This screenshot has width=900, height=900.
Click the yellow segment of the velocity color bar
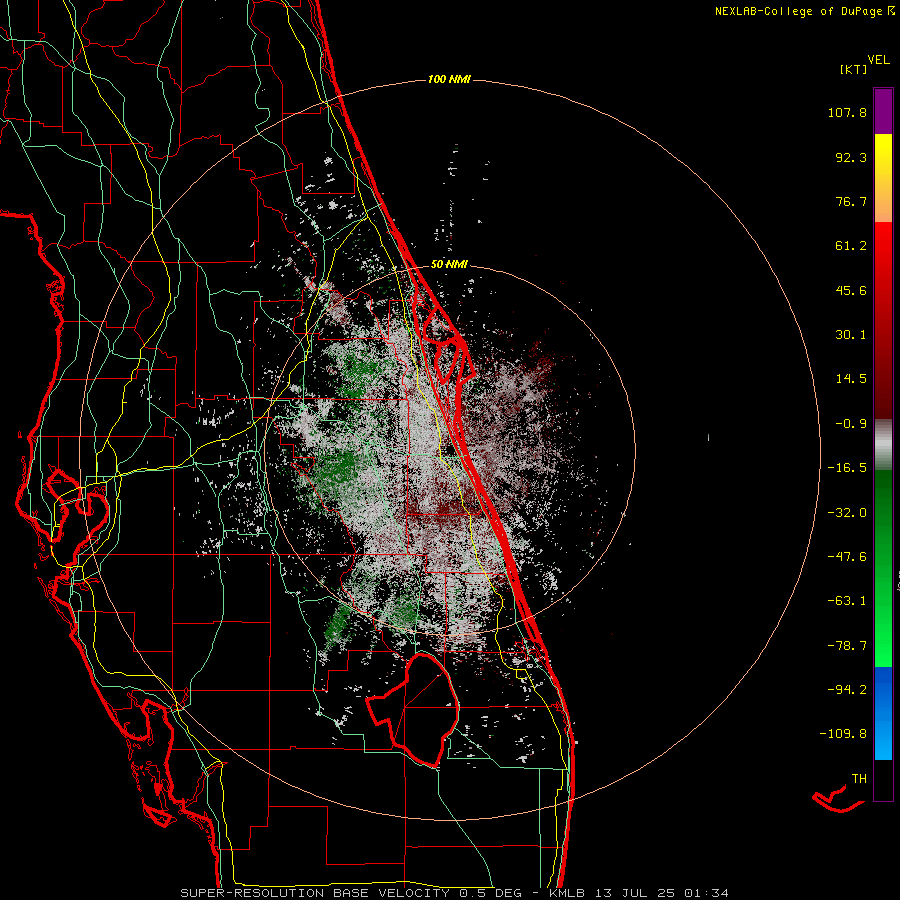coord(883,155)
